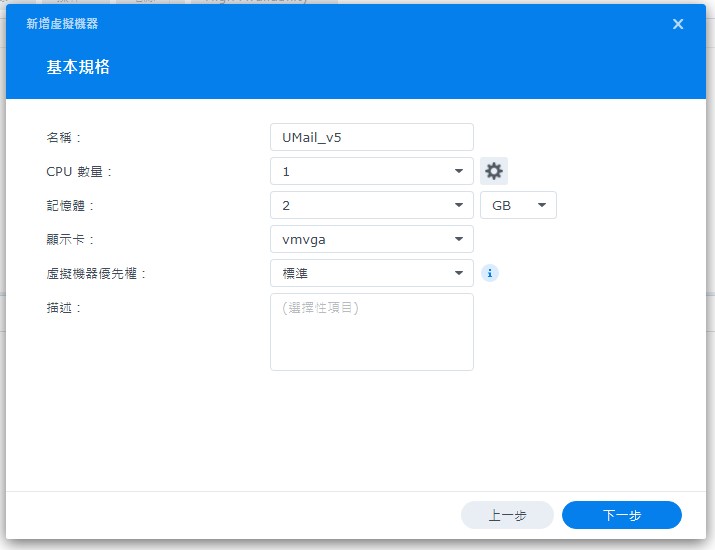Go back with the 上一步 button

(507, 515)
